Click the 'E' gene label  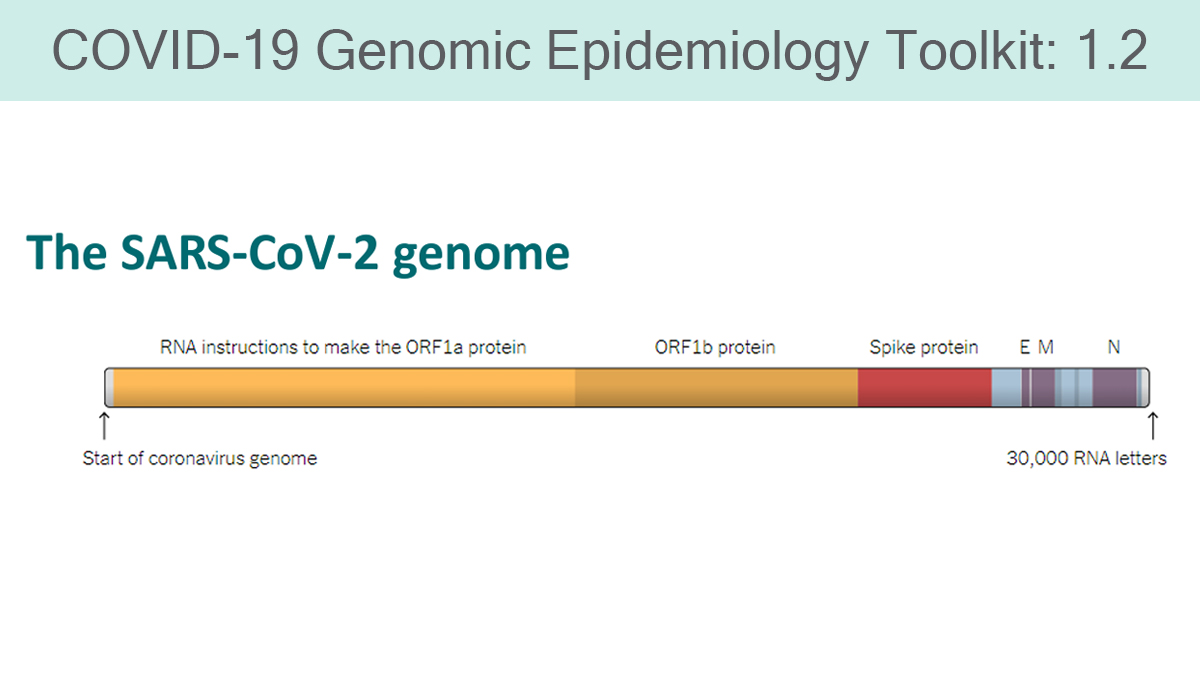(1025, 347)
